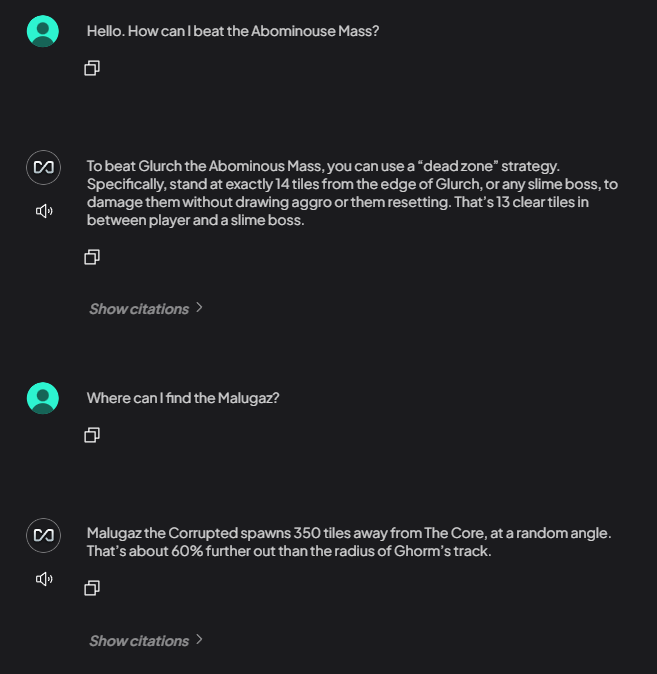
Task: Toggle read aloud for the Malugaz answer
Action: click(44, 579)
